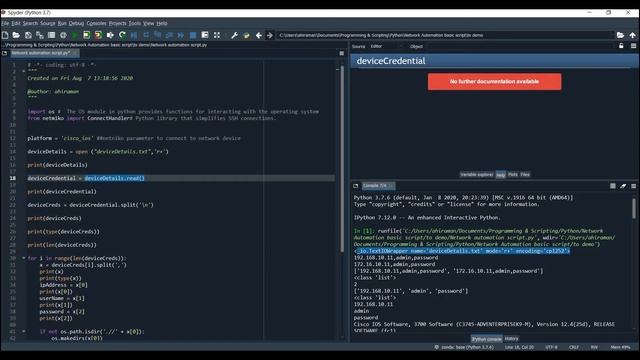
Task: Click line number 18 in the gutter
Action: coord(13,178)
